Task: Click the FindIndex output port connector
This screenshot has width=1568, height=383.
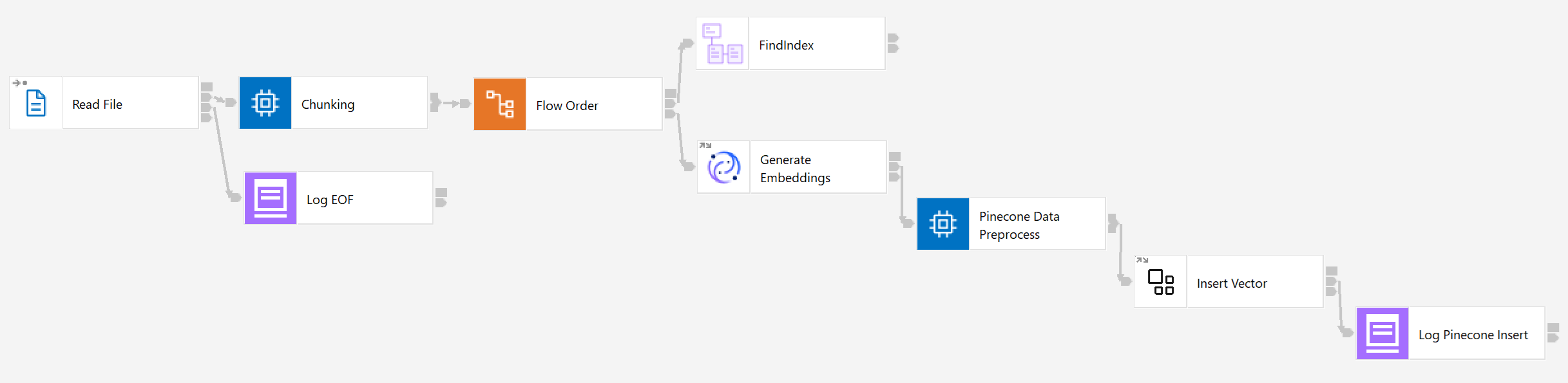Action: [893, 43]
